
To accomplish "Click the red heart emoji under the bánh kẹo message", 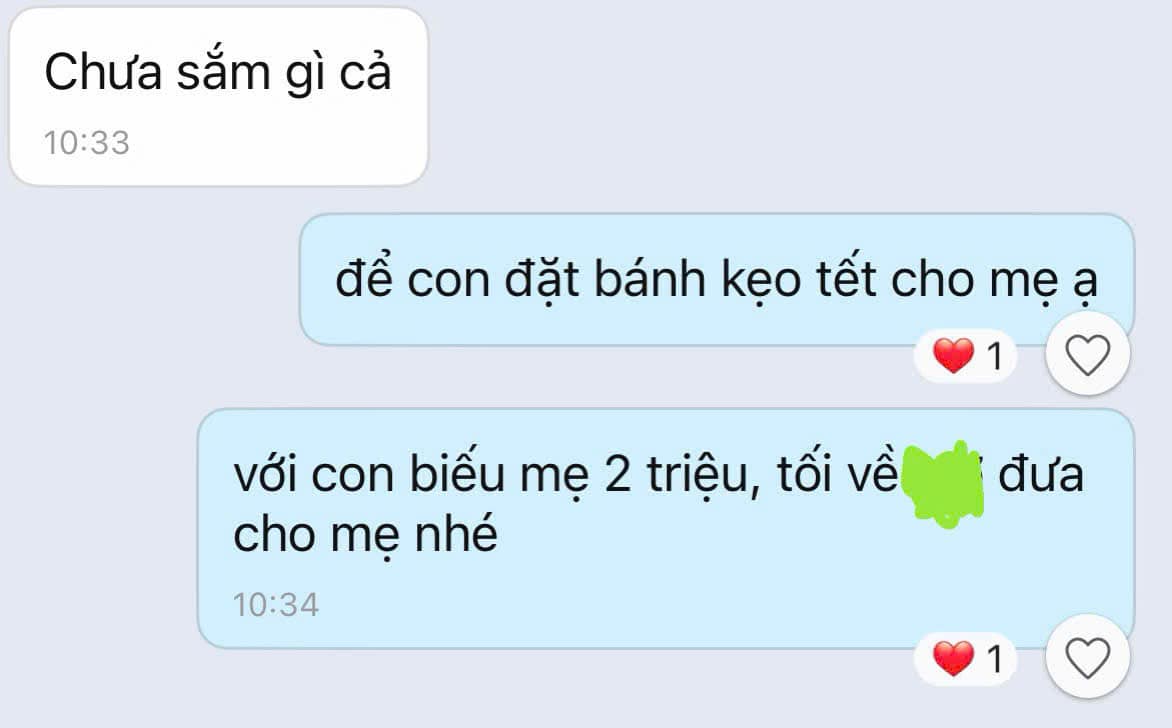I will (x=954, y=355).
